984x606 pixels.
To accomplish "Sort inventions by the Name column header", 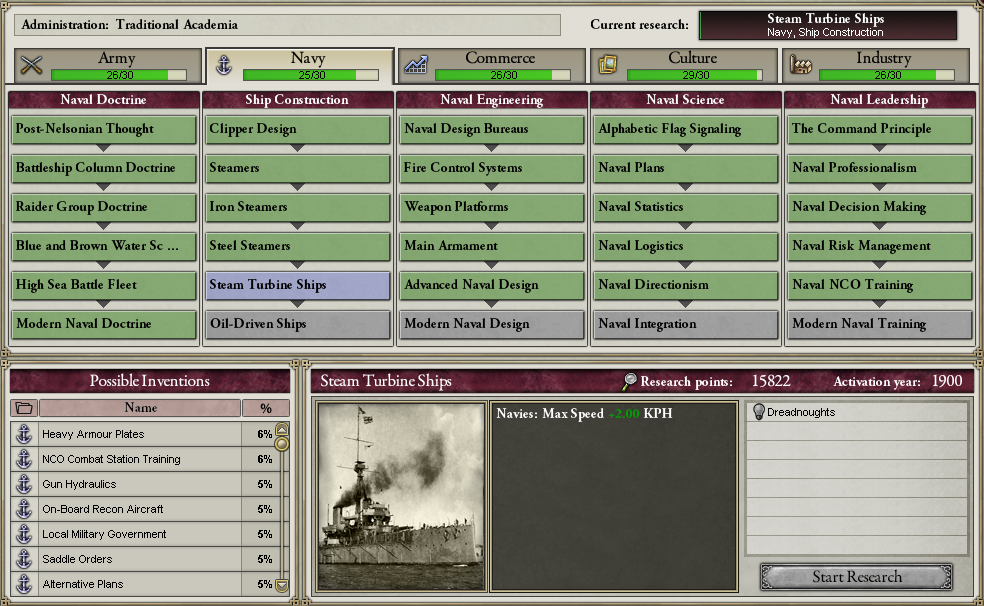I will [141, 408].
